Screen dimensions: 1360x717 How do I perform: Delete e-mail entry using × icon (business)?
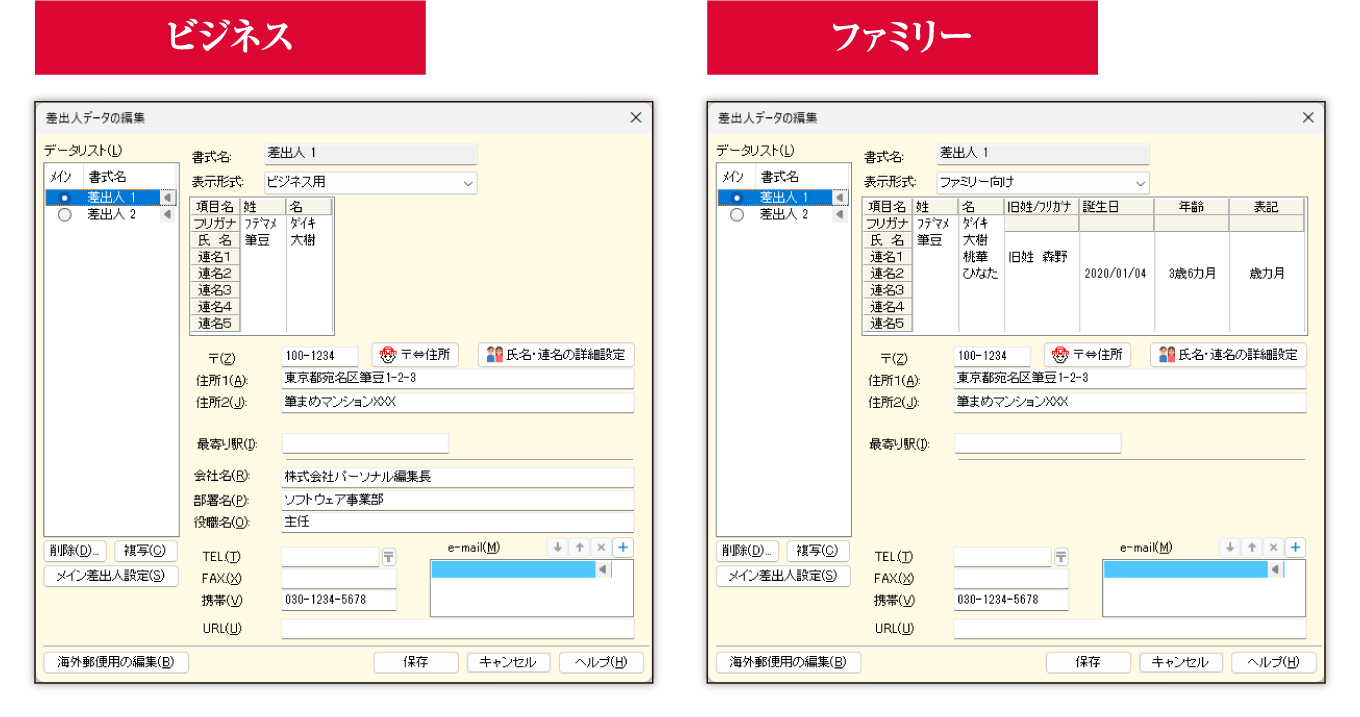tap(601, 547)
